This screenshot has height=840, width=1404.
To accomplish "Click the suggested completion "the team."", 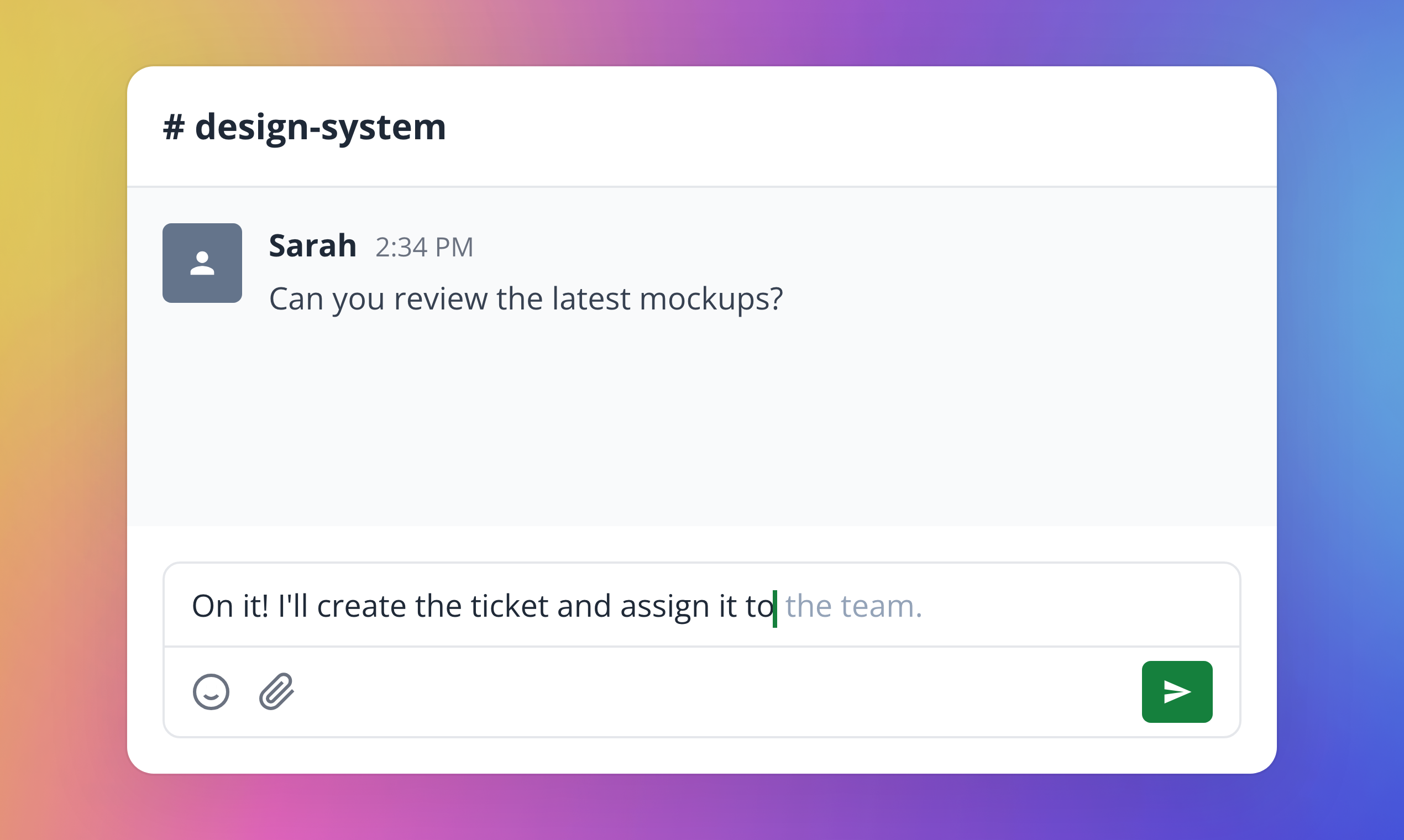I will tap(853, 606).
